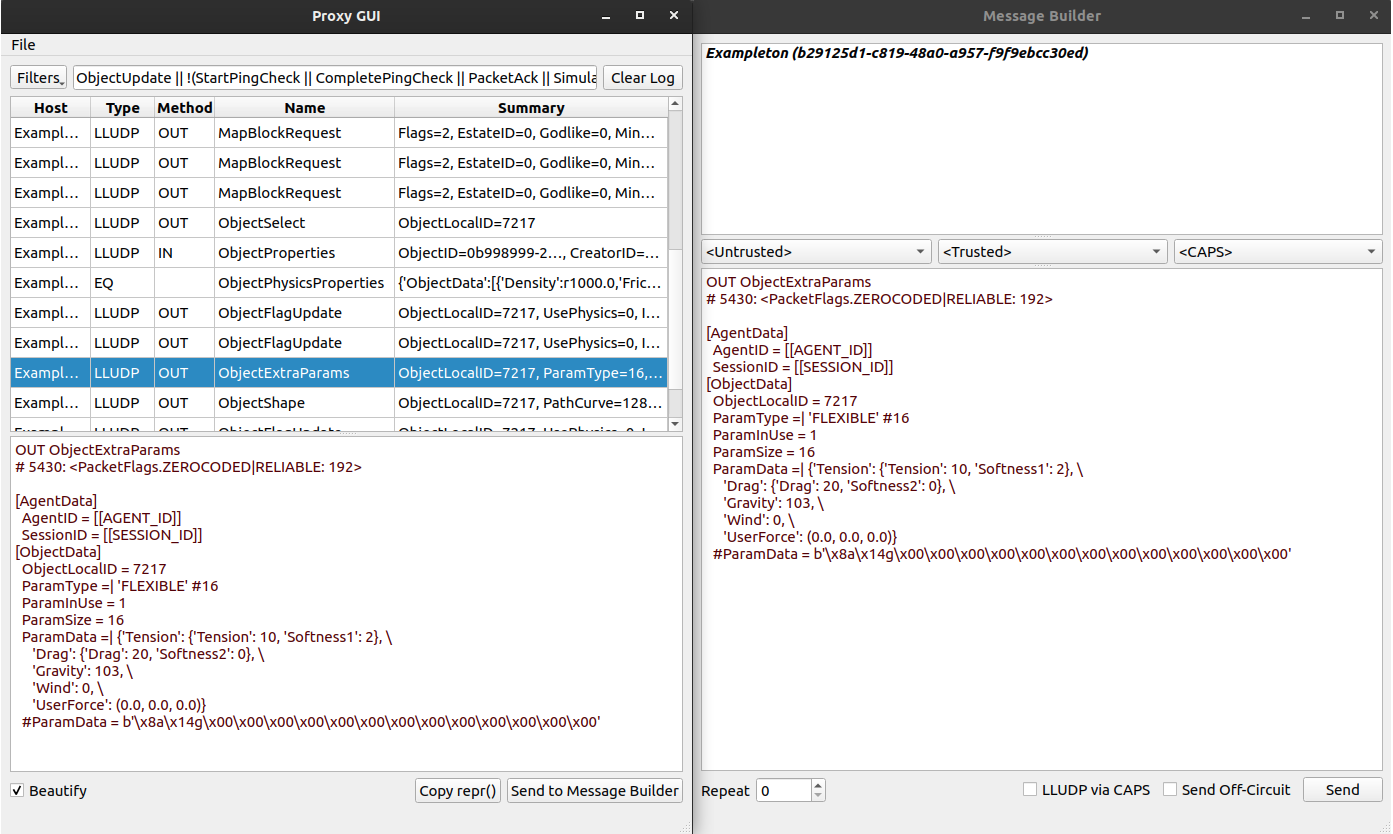Click Send in the Message Builder

coord(1342,789)
